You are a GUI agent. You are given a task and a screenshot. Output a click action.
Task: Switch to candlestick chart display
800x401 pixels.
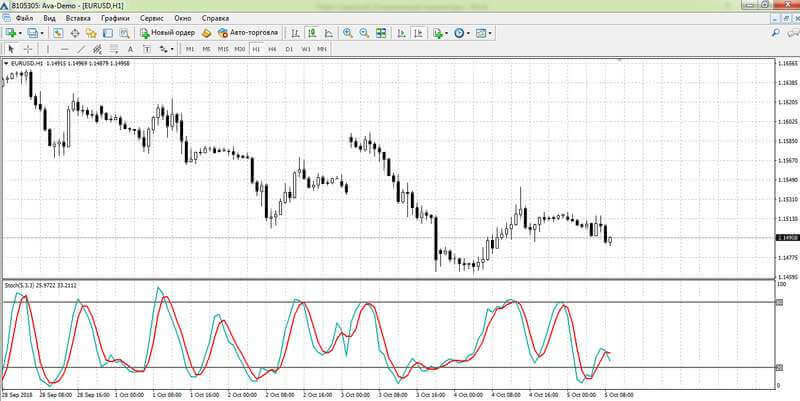312,33
